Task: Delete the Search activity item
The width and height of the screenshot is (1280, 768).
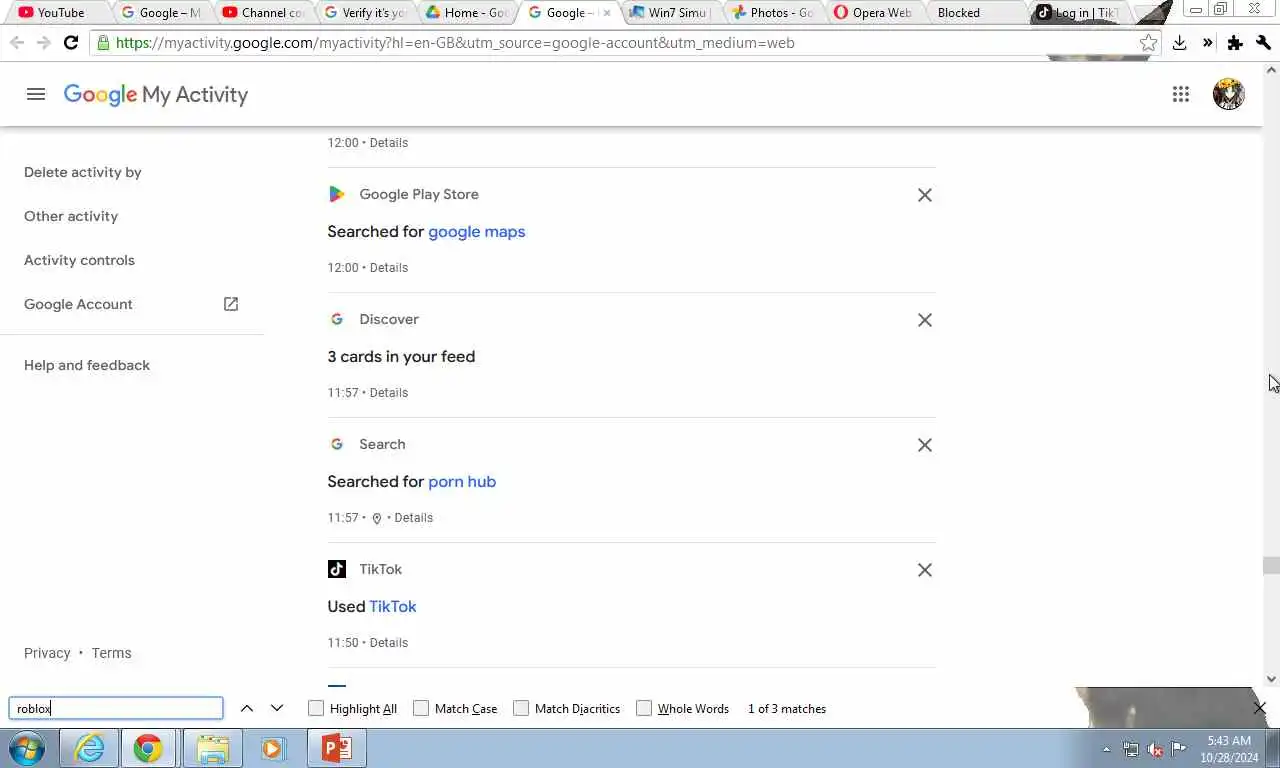Action: 925,445
